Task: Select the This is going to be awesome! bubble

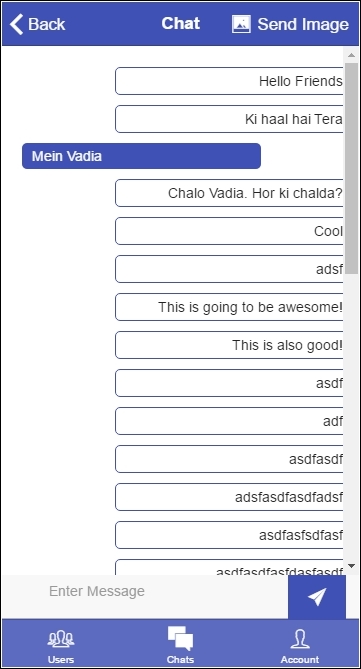Action: click(x=229, y=307)
